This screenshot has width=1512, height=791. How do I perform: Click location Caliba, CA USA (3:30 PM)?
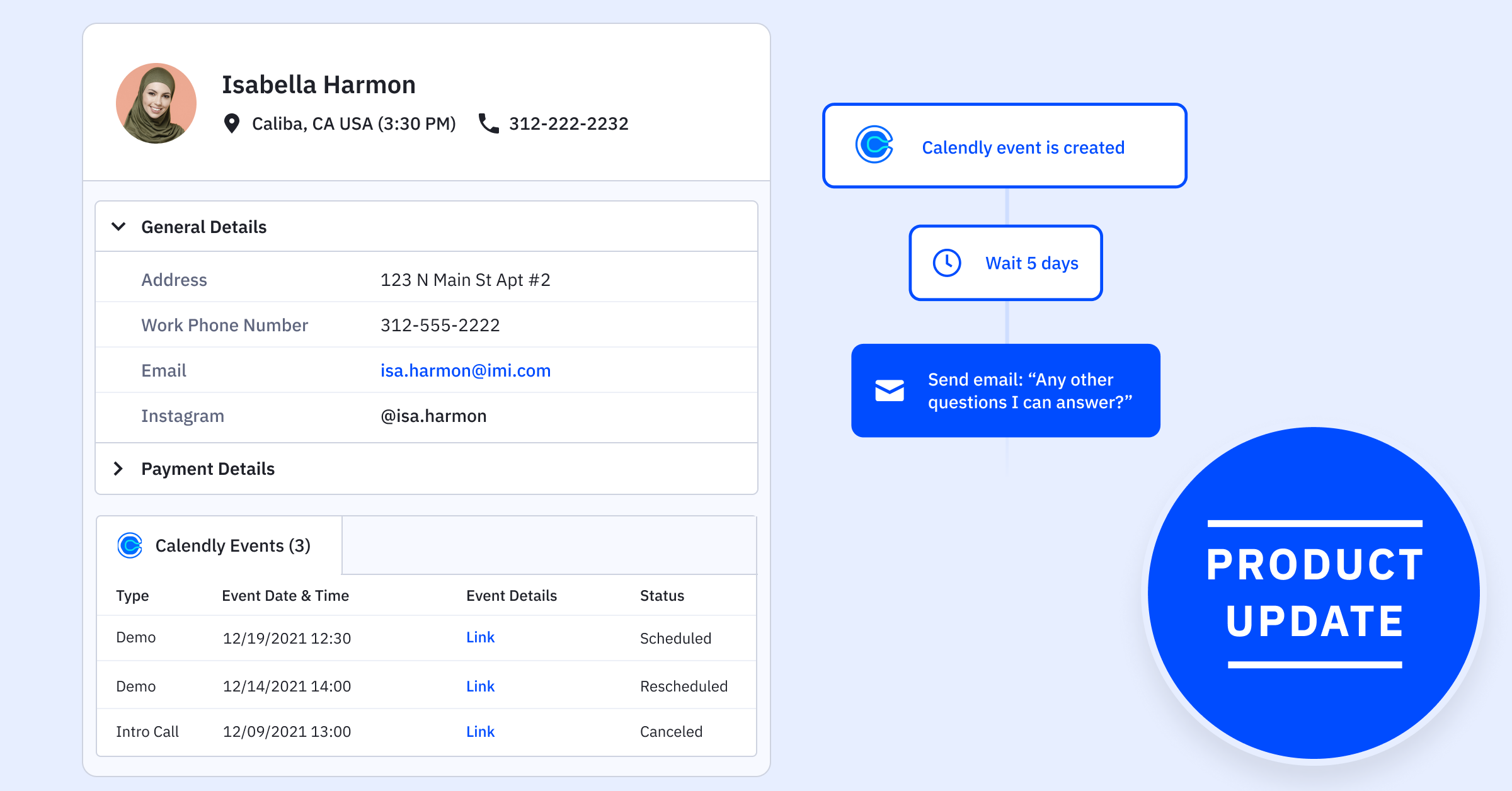pyautogui.click(x=354, y=123)
